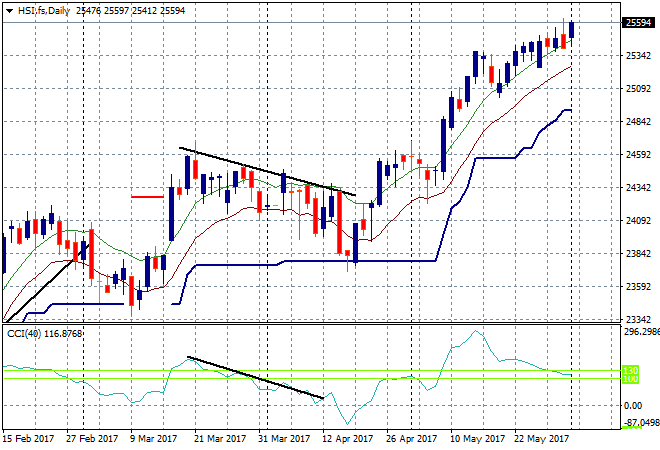Click the HSI,fs,Daily chart title text
The image size is (660, 450).
(x=44, y=11)
